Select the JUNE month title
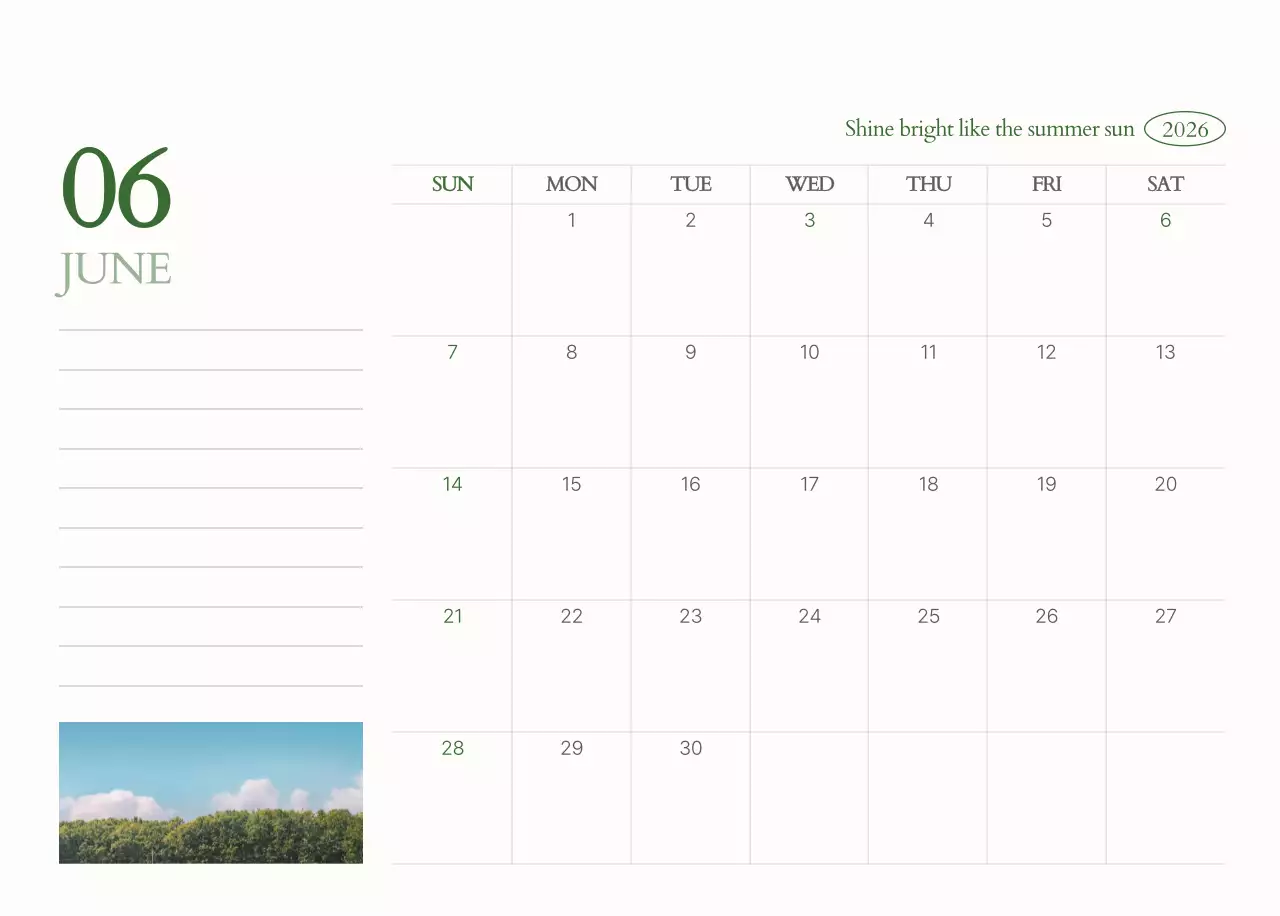Viewport: 1280px width, 916px height. point(114,271)
